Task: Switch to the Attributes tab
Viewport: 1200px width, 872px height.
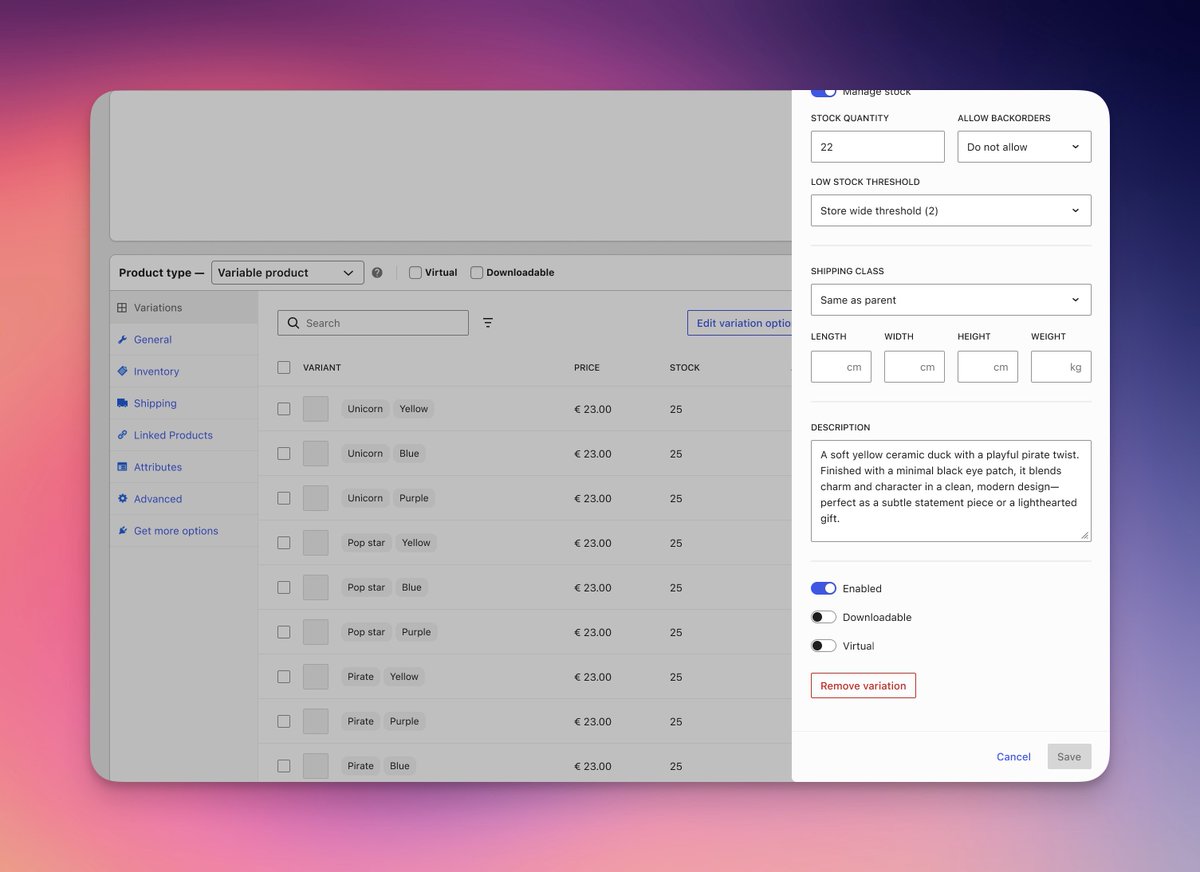Action: pos(184,467)
